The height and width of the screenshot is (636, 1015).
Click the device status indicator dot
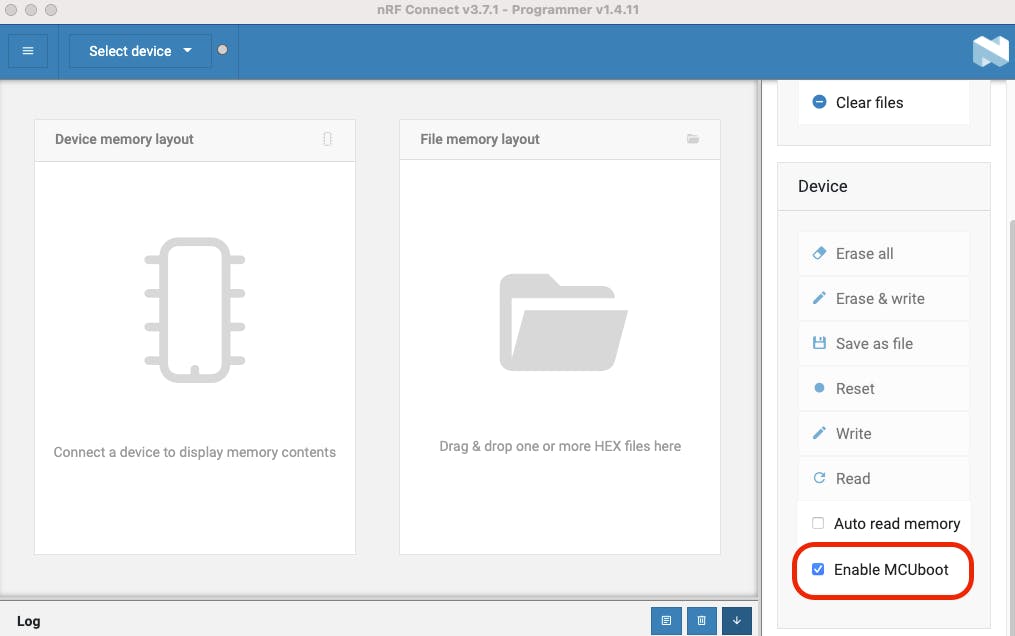click(223, 50)
